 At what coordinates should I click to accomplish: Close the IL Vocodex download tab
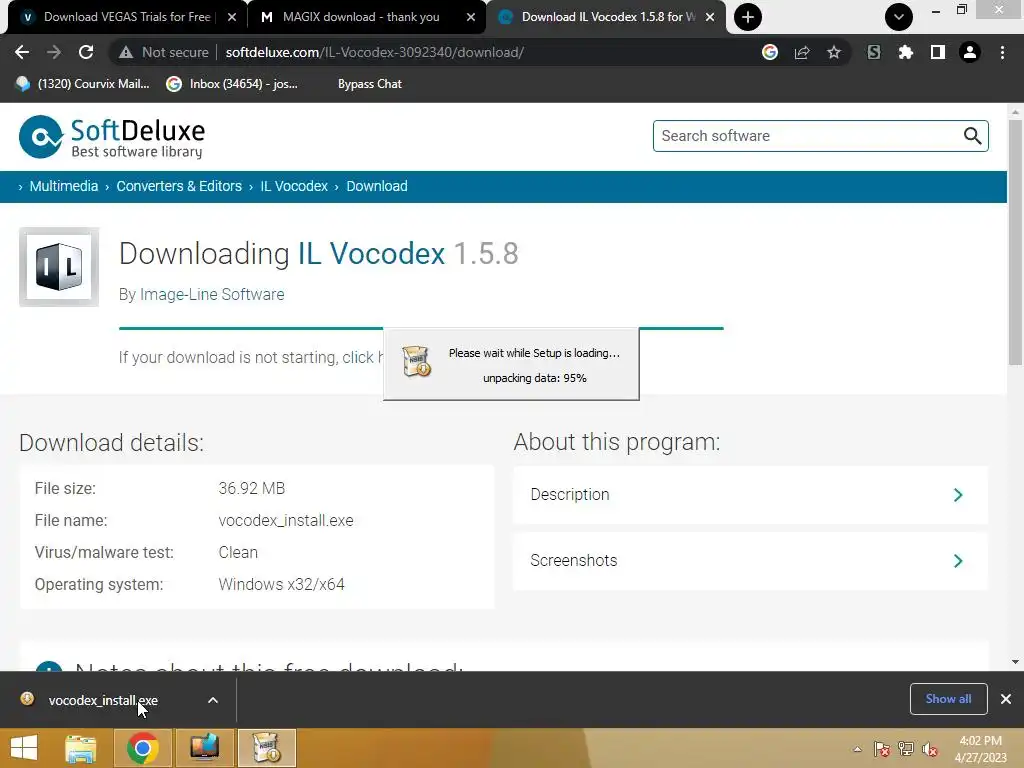[x=710, y=17]
